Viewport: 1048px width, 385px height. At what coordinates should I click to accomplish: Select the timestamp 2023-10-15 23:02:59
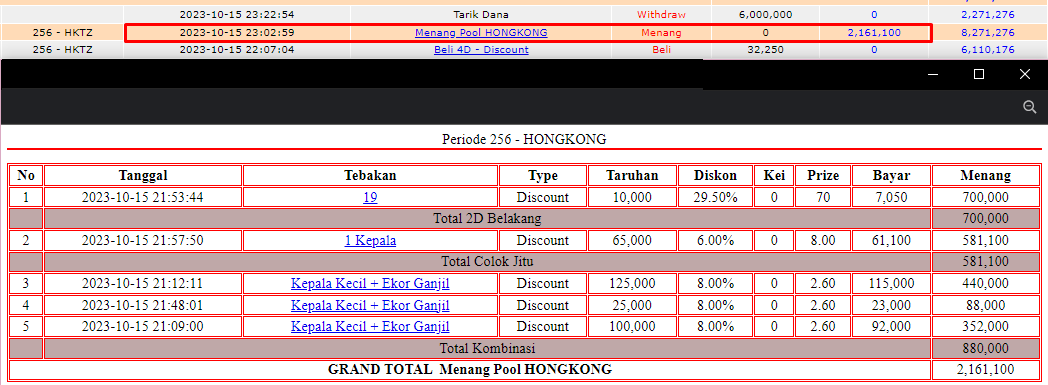[237, 32]
